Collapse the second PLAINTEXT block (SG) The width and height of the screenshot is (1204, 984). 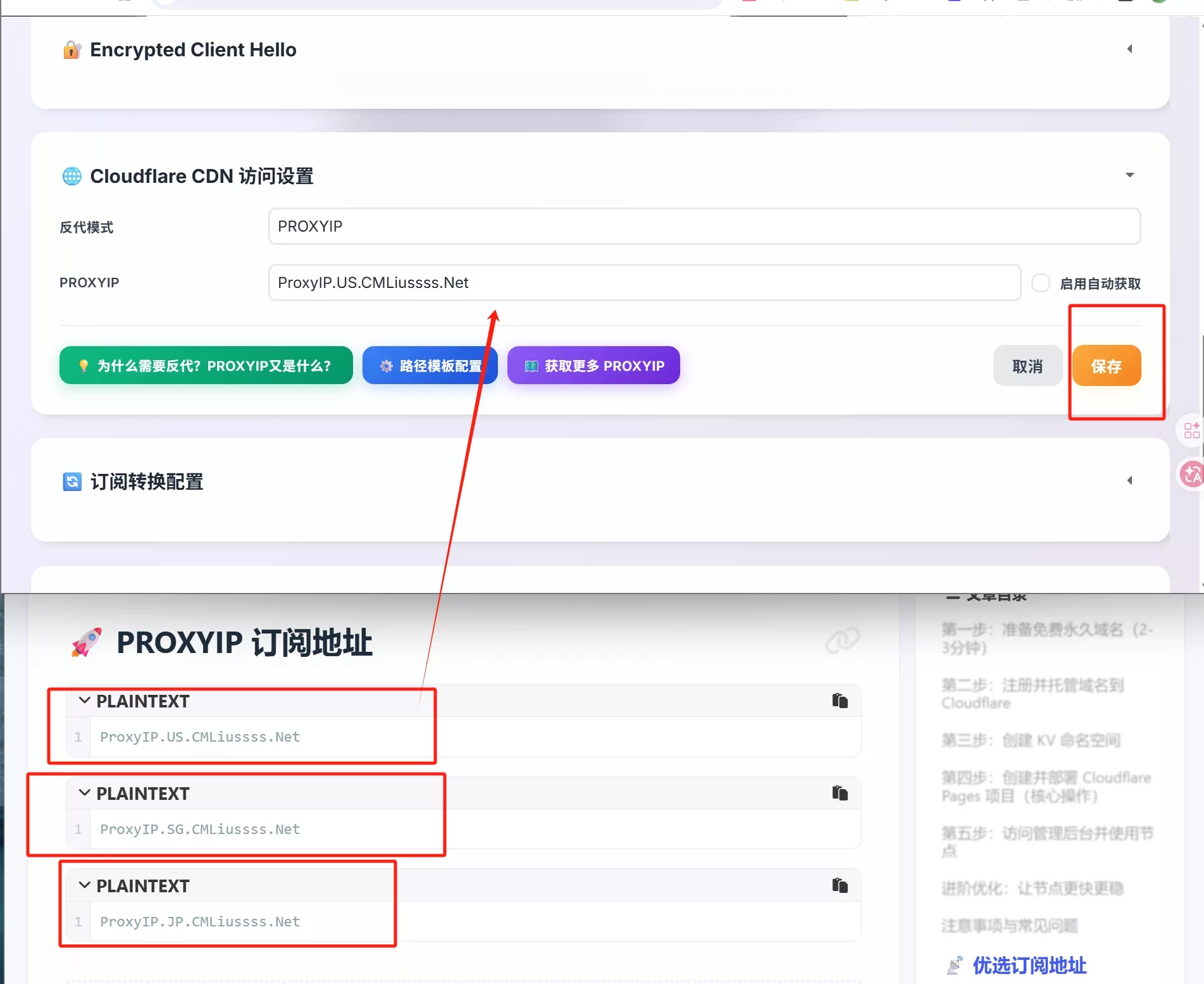84,793
